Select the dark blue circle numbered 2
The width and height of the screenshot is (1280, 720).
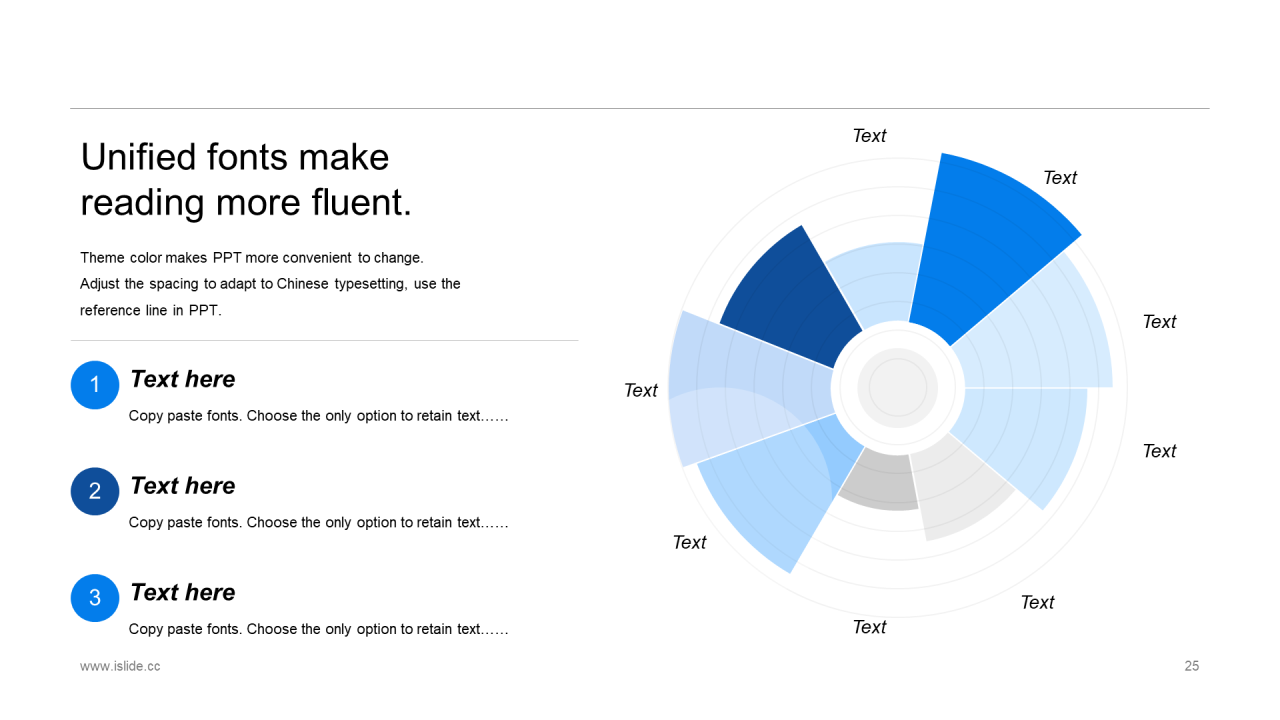pyautogui.click(x=95, y=491)
